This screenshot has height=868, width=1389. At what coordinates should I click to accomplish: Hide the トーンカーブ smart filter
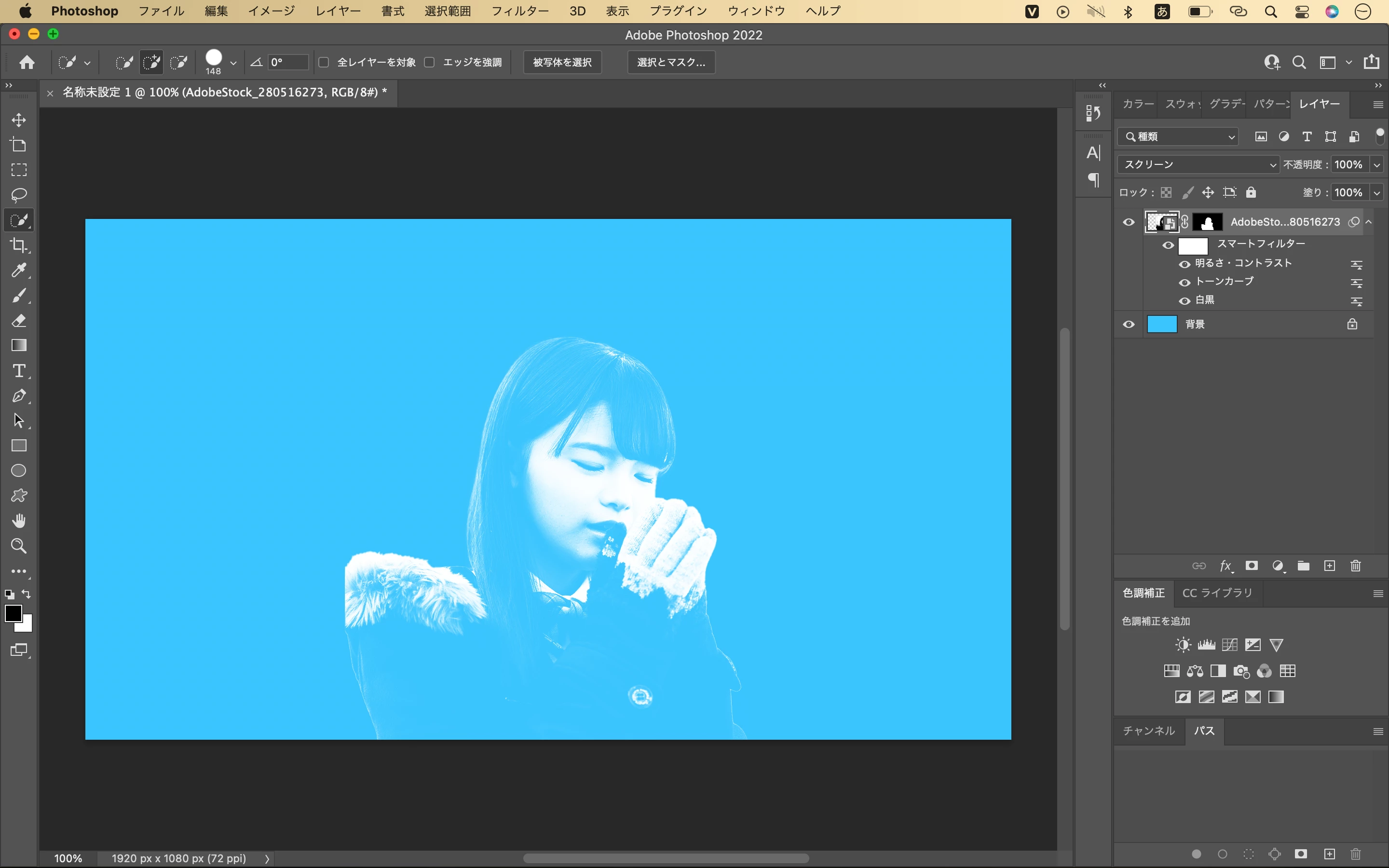(x=1184, y=283)
